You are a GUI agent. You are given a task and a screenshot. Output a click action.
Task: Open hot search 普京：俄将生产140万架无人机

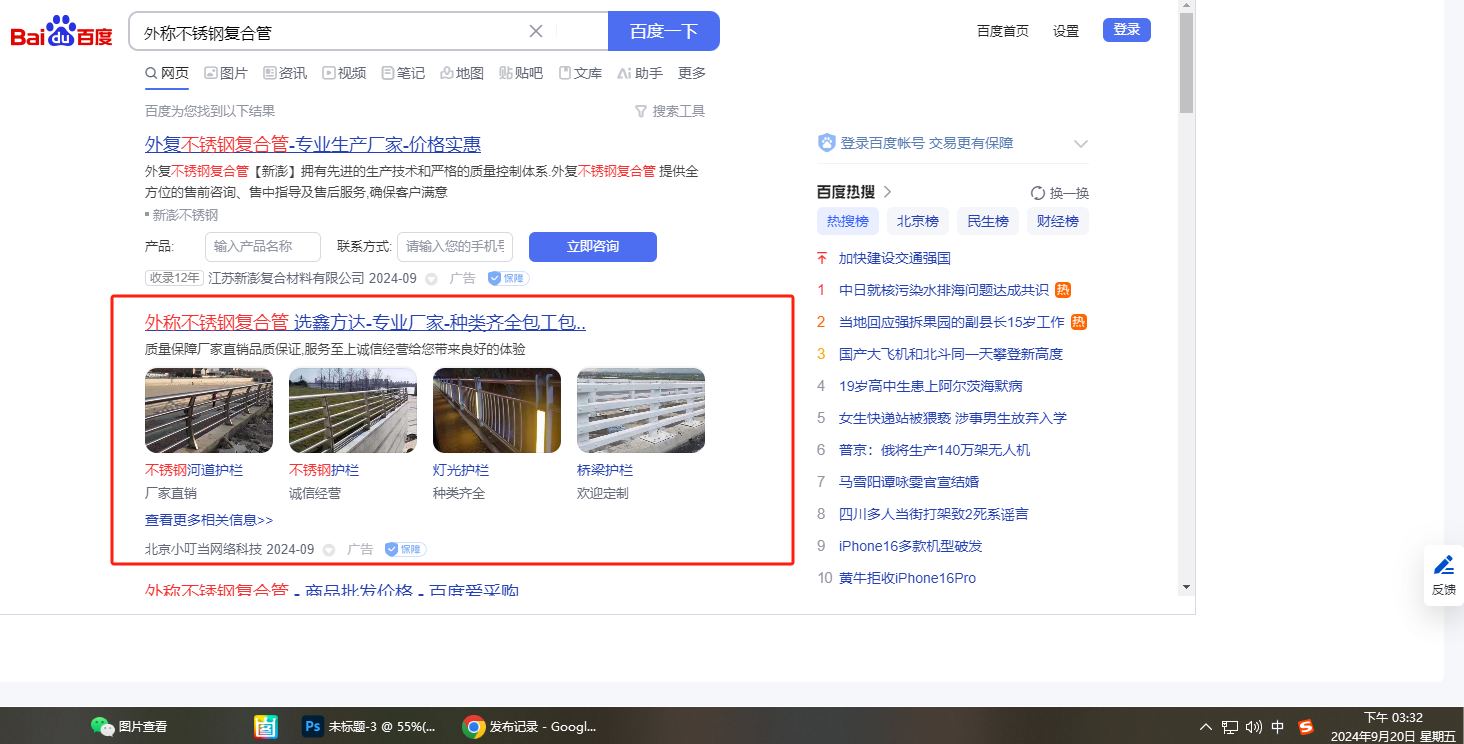[x=934, y=450]
